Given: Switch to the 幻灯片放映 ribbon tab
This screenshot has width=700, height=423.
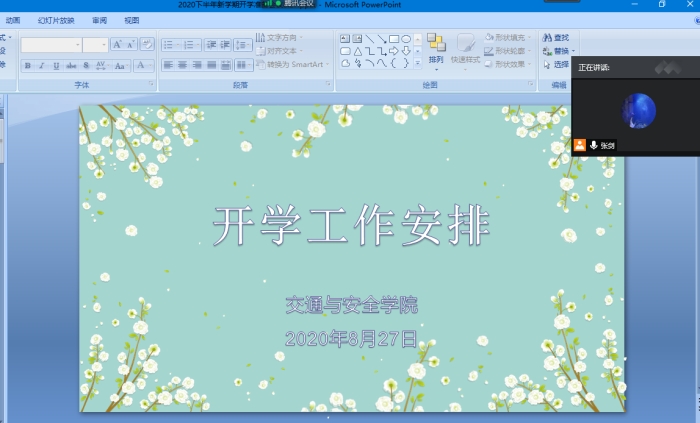Looking at the screenshot, I should pos(56,19).
